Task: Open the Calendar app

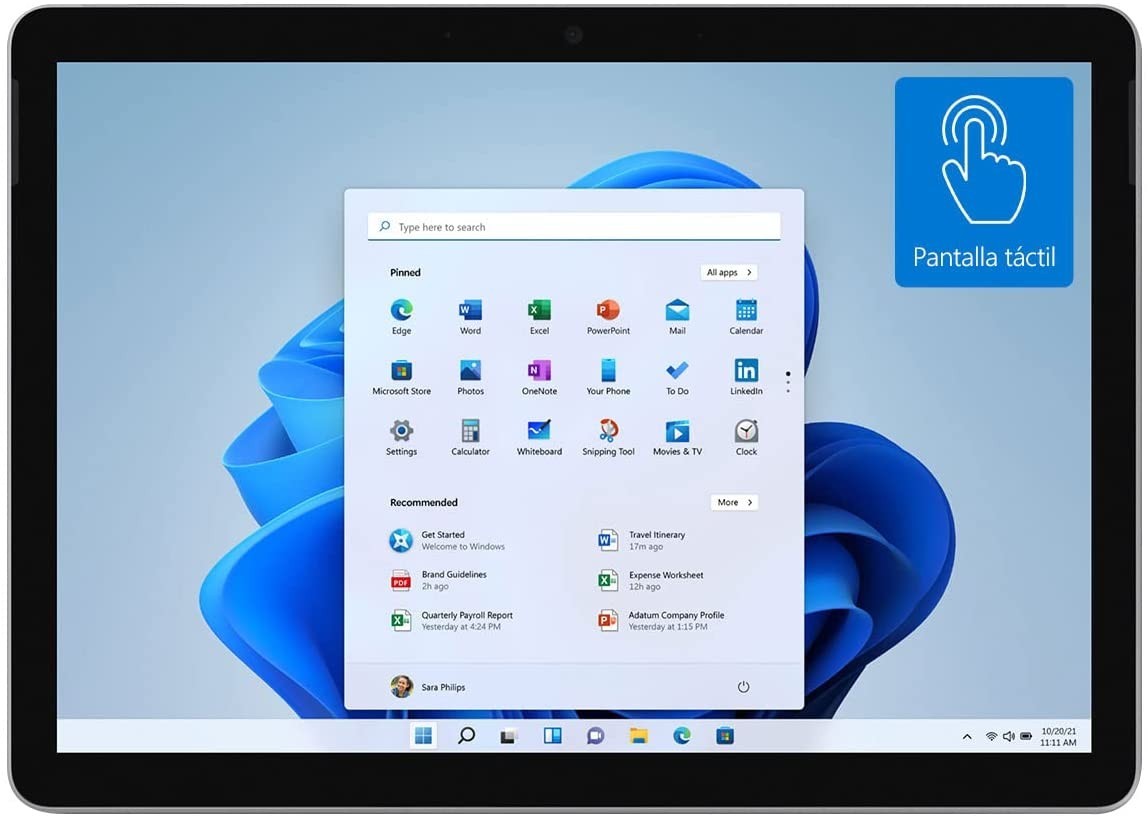Action: [746, 316]
